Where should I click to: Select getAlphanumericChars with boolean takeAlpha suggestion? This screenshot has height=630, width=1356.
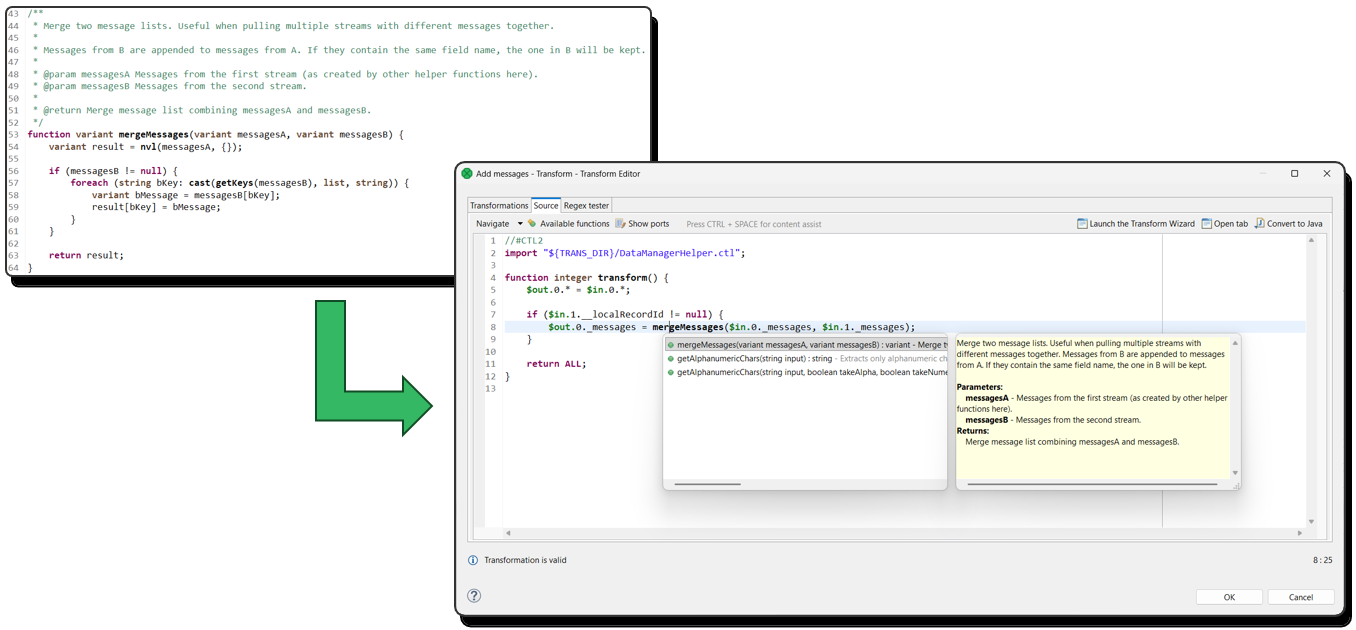806,372
